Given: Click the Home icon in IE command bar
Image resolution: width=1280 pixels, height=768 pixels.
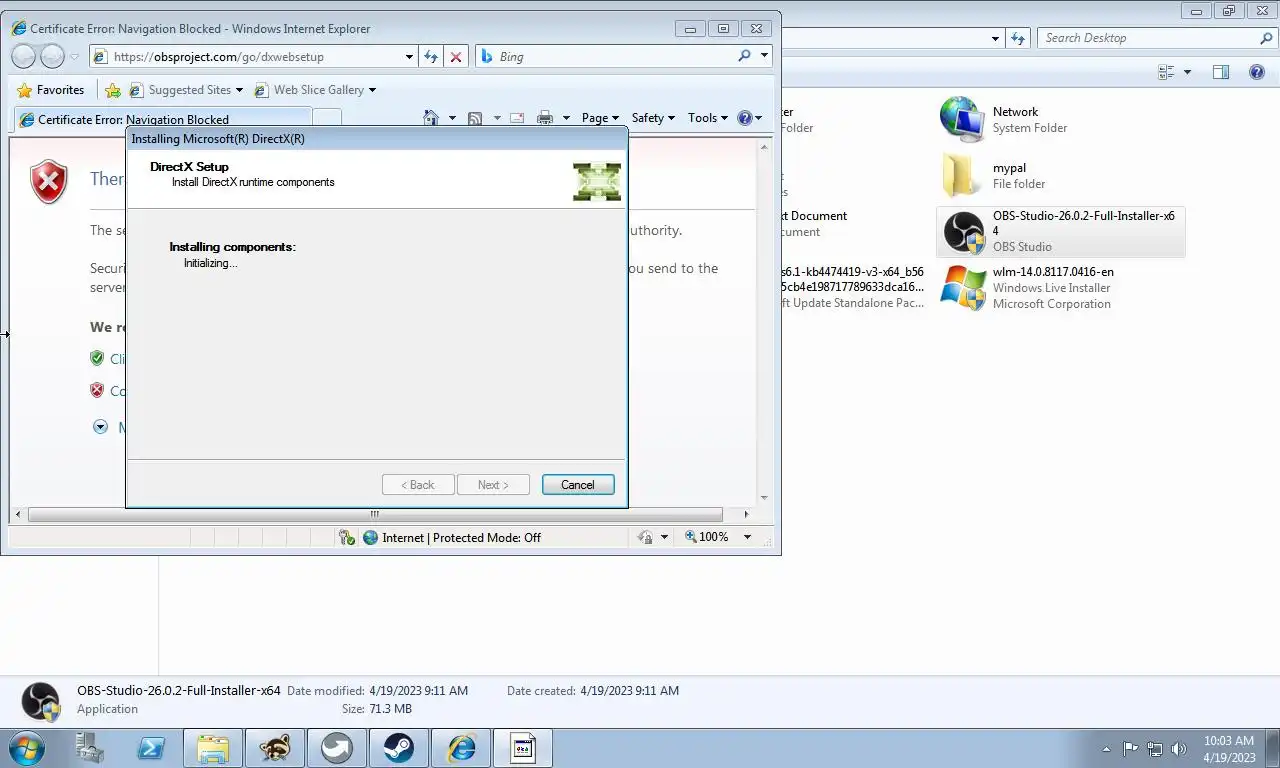Looking at the screenshot, I should (x=431, y=118).
